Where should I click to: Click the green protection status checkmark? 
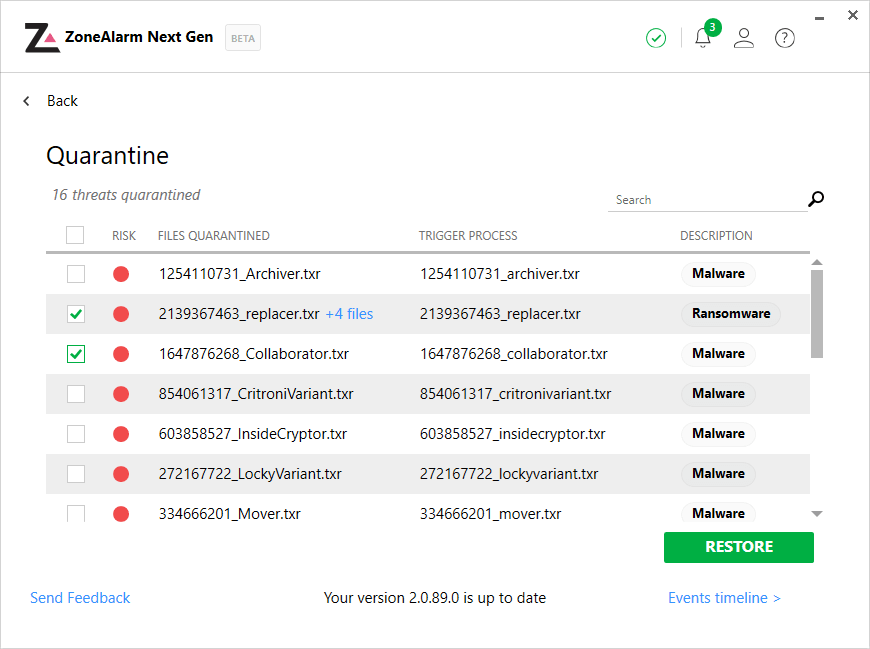656,38
